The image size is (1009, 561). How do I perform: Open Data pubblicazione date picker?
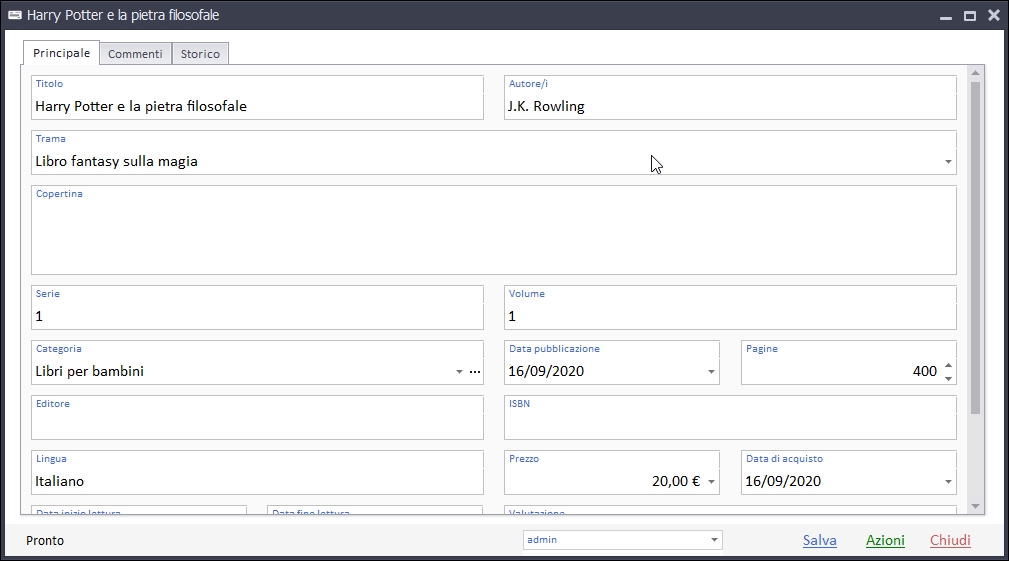tap(711, 372)
